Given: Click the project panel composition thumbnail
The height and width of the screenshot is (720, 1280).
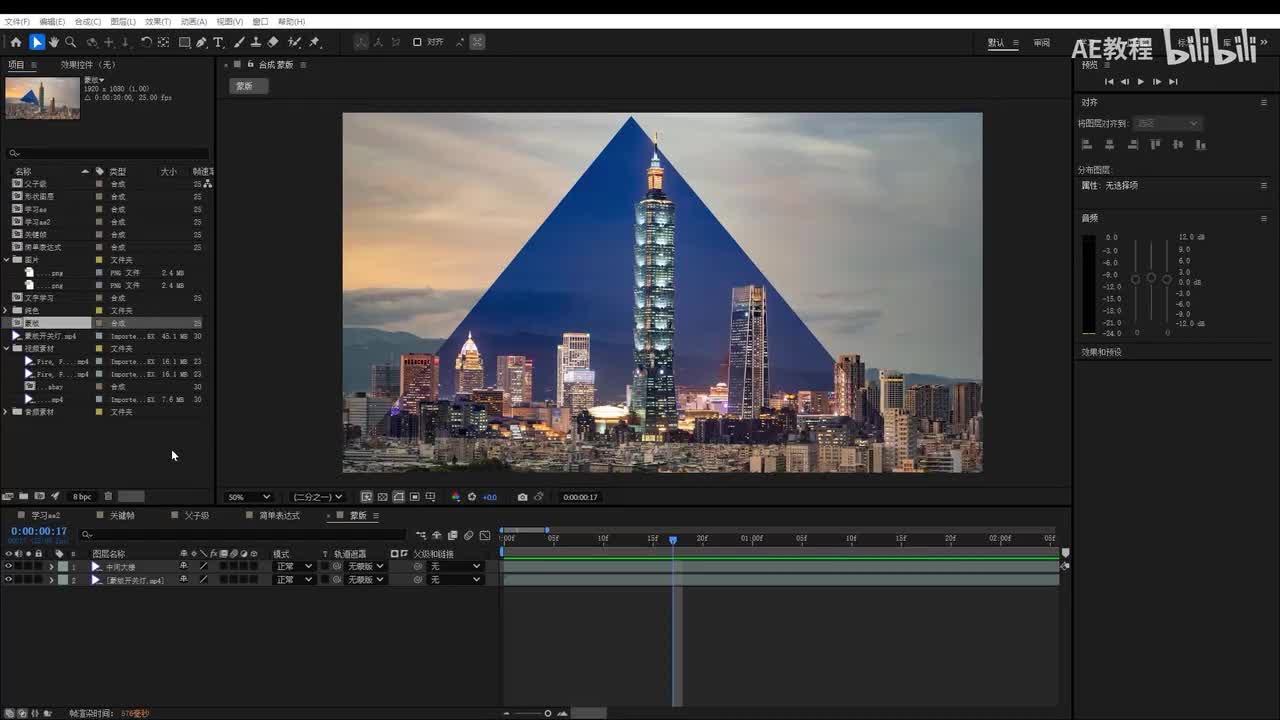Looking at the screenshot, I should click(x=42, y=98).
